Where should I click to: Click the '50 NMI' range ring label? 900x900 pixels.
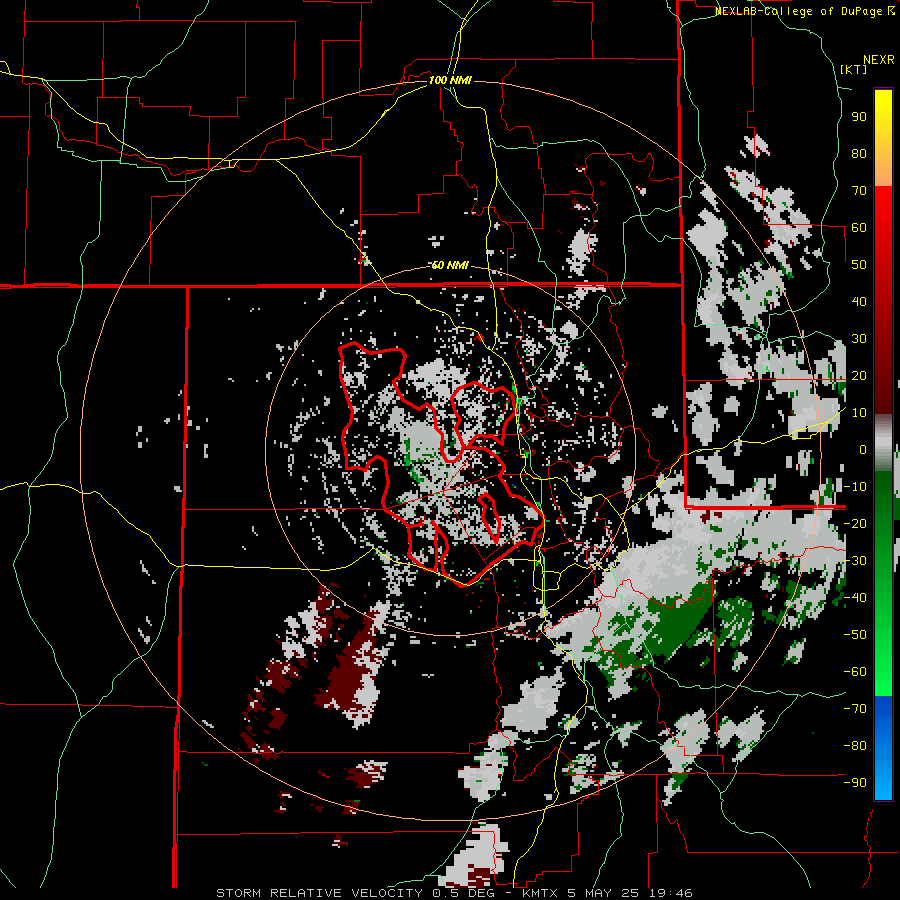(450, 265)
